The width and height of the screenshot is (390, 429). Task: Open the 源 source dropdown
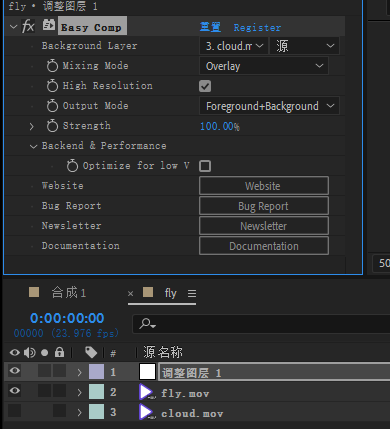tap(304, 46)
